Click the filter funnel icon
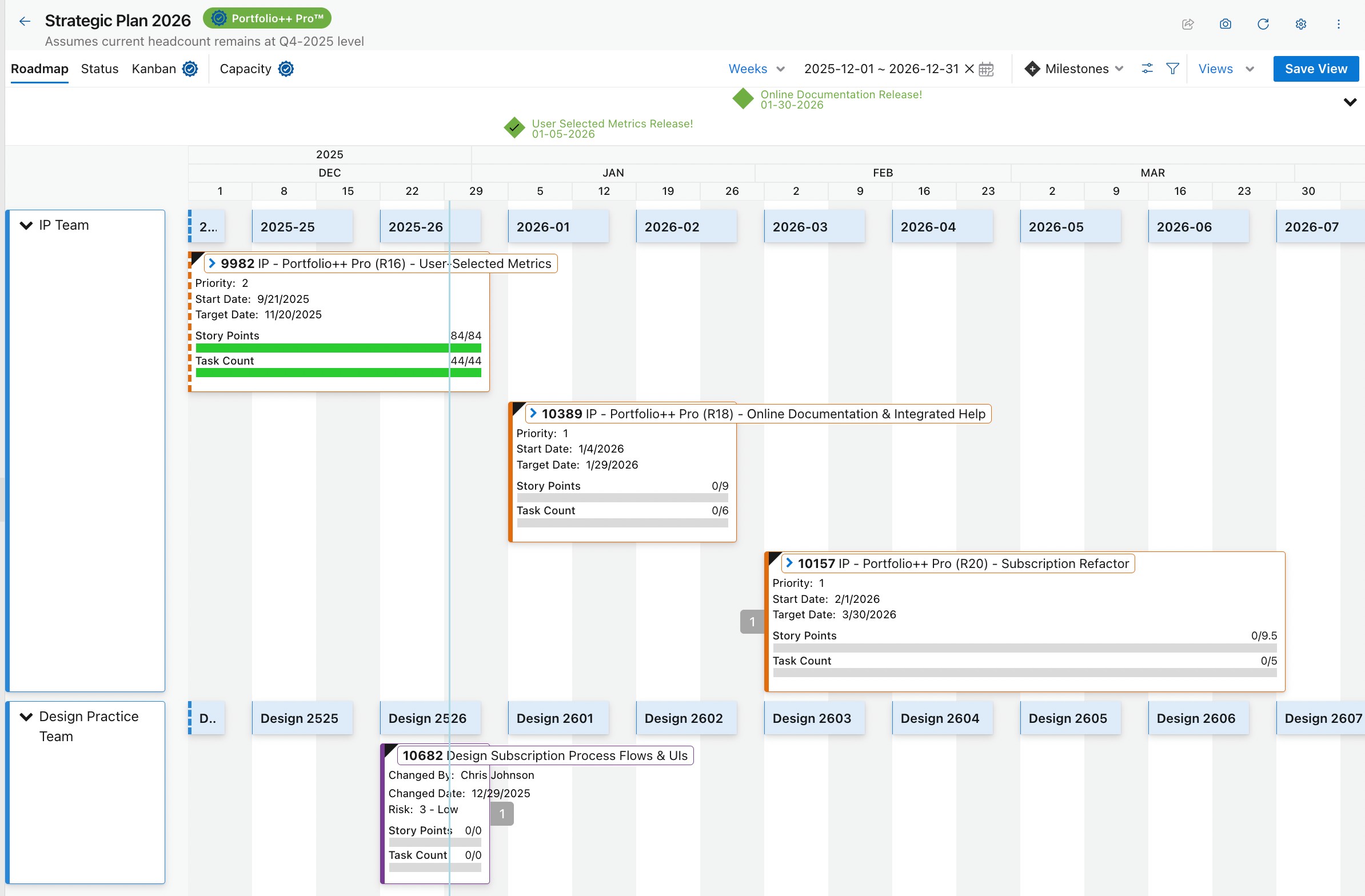The width and height of the screenshot is (1365, 896). (1172, 69)
